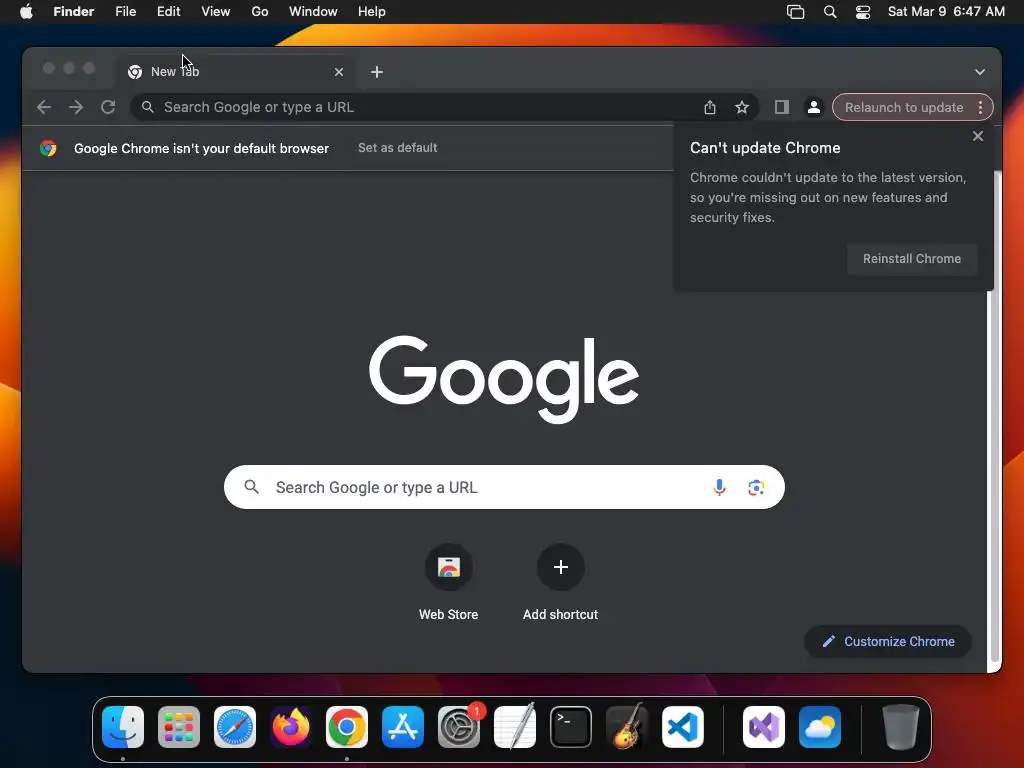This screenshot has width=1024, height=768.
Task: Click Relaunch to update button
Action: coord(904,107)
